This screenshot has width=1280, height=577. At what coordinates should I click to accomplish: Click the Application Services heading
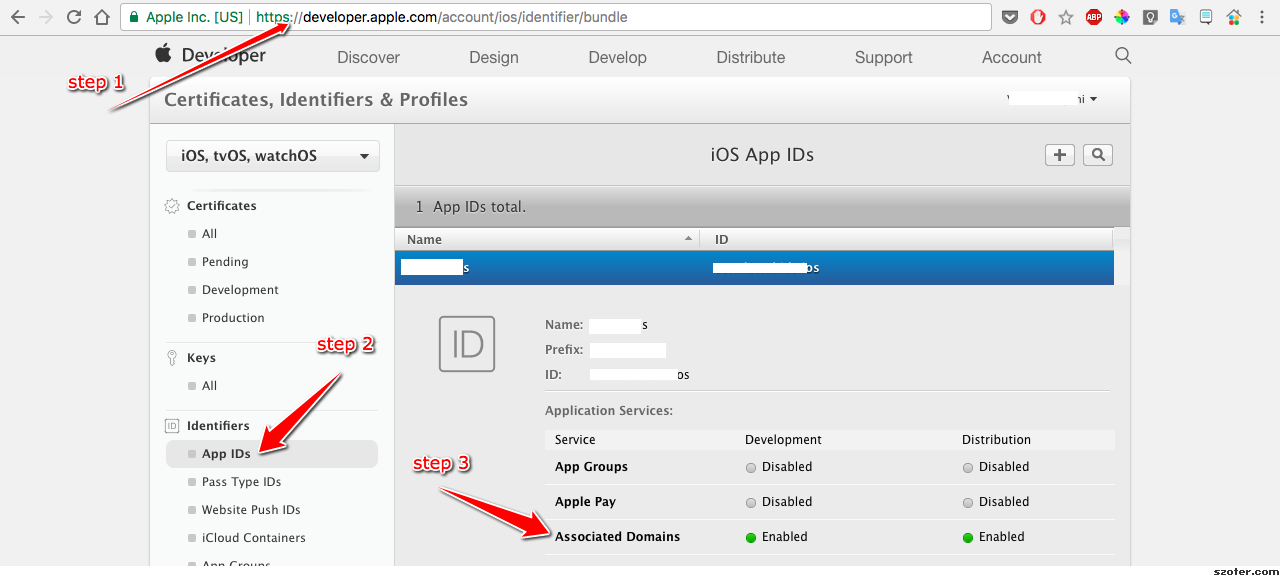coord(609,411)
